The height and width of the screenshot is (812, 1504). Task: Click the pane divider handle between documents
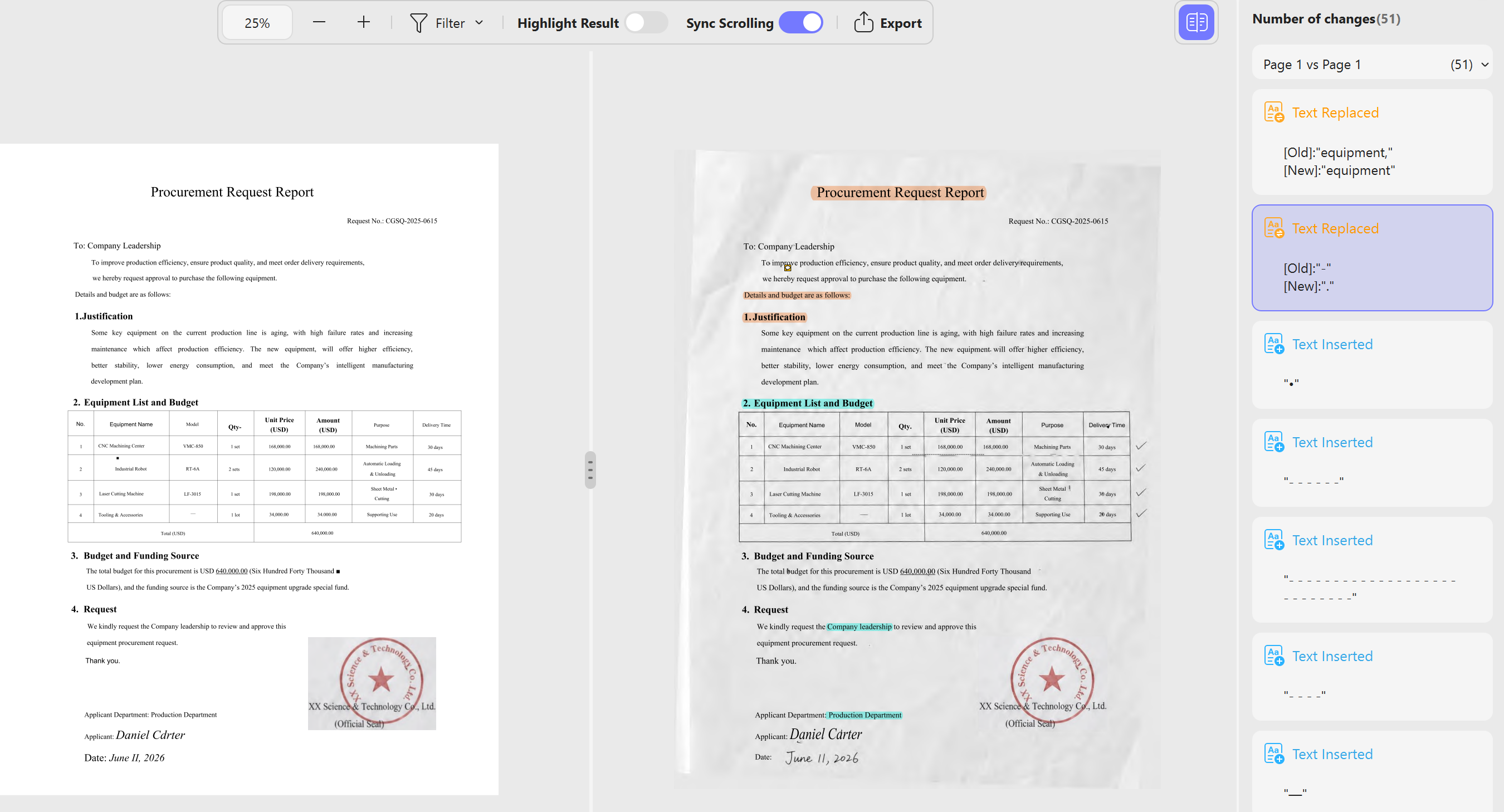click(590, 469)
